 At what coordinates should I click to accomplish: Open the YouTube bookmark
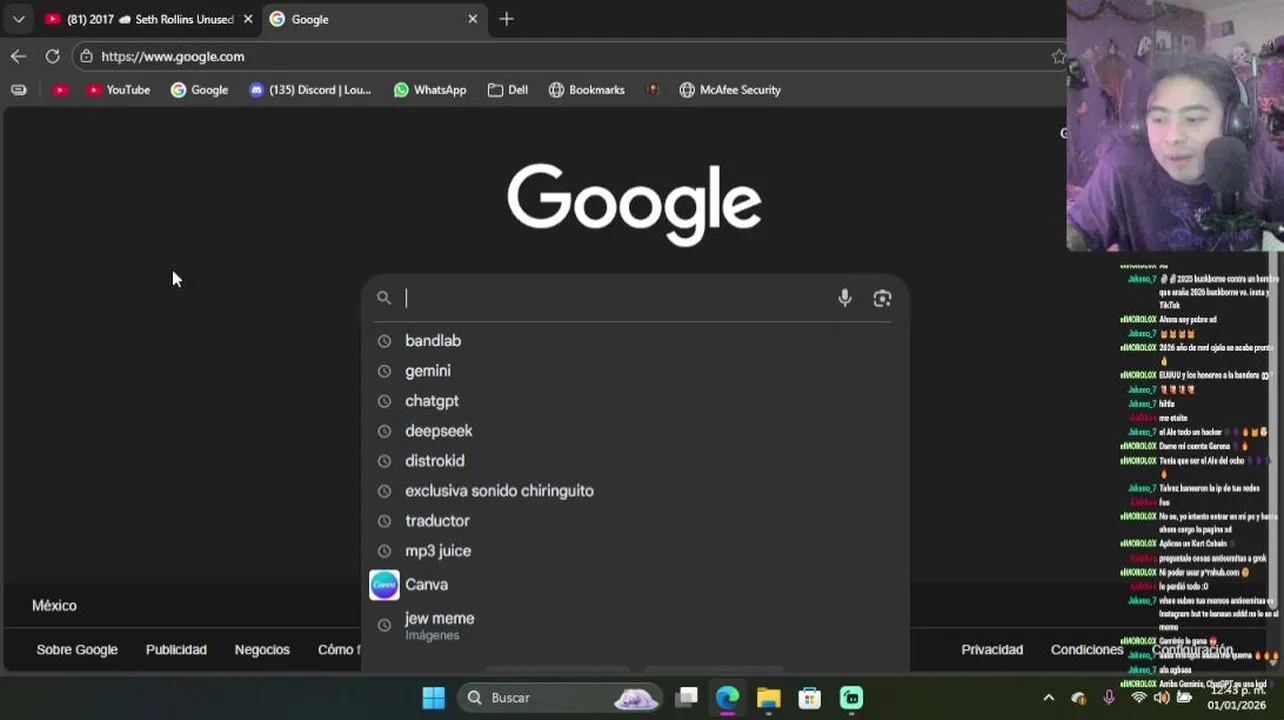(x=118, y=90)
